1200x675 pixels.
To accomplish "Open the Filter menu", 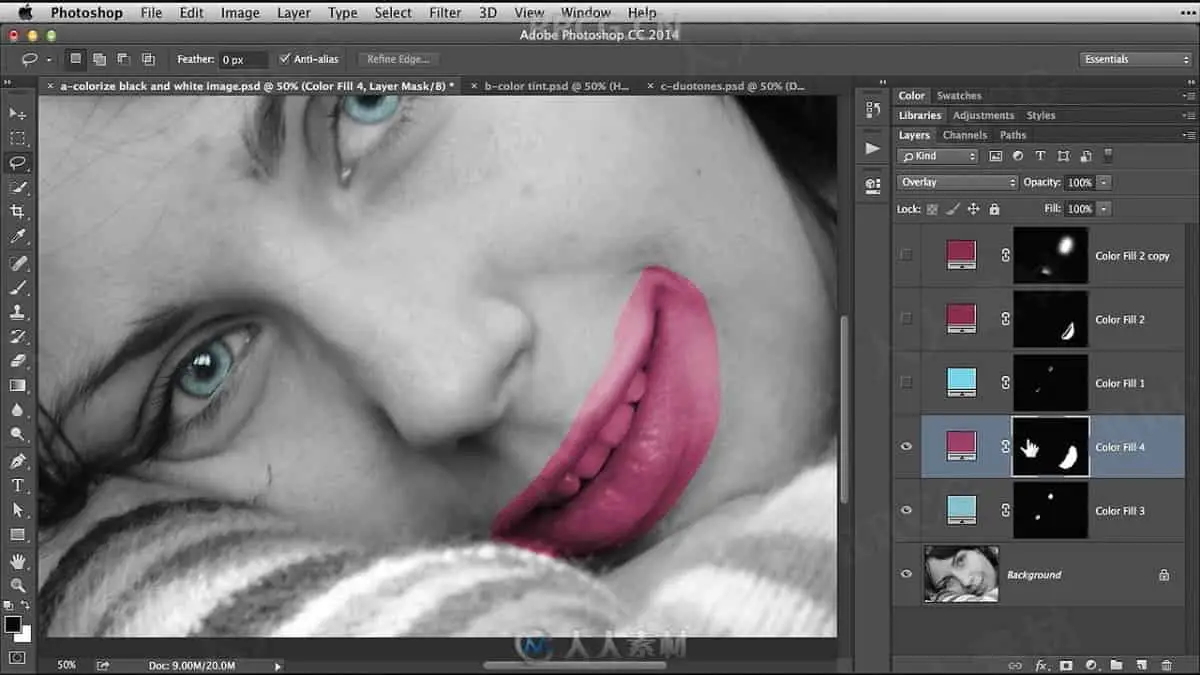I will tap(445, 13).
